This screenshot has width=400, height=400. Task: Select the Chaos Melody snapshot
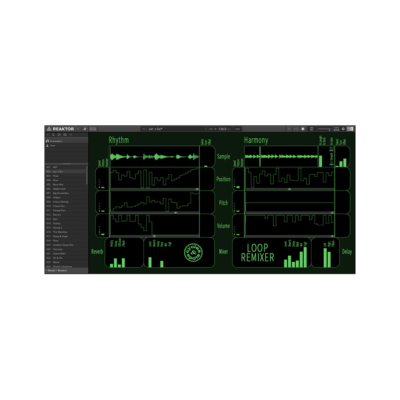click(x=66, y=202)
